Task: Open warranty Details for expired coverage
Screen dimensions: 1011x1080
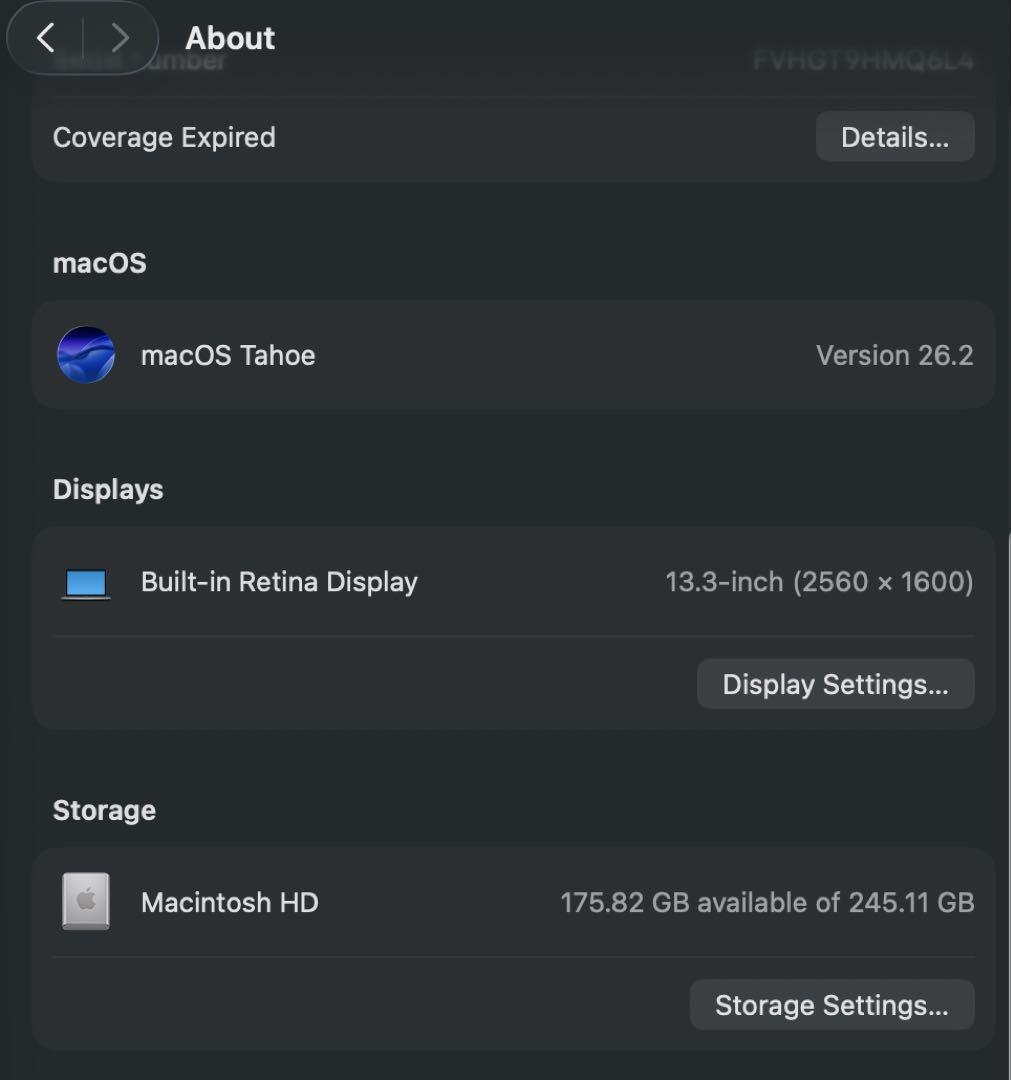Action: pyautogui.click(x=894, y=136)
